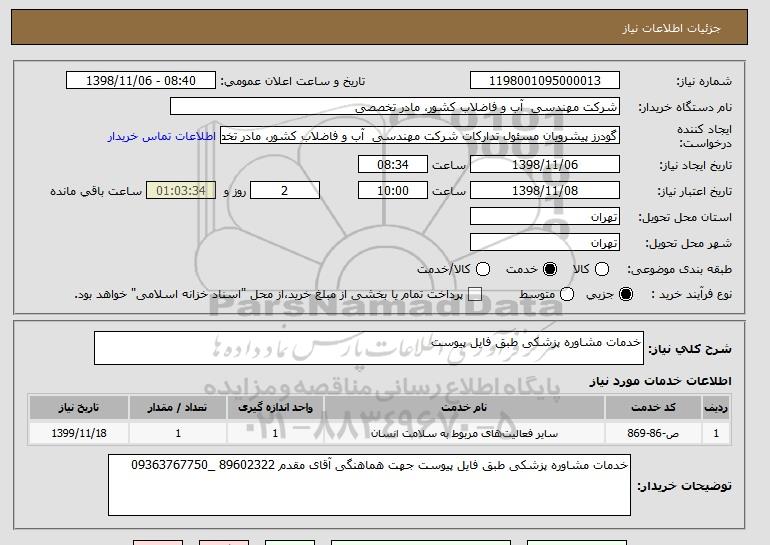Click the اطلاعات خدمات مورد نیاز heading
The image size is (770, 545).
[660, 382]
